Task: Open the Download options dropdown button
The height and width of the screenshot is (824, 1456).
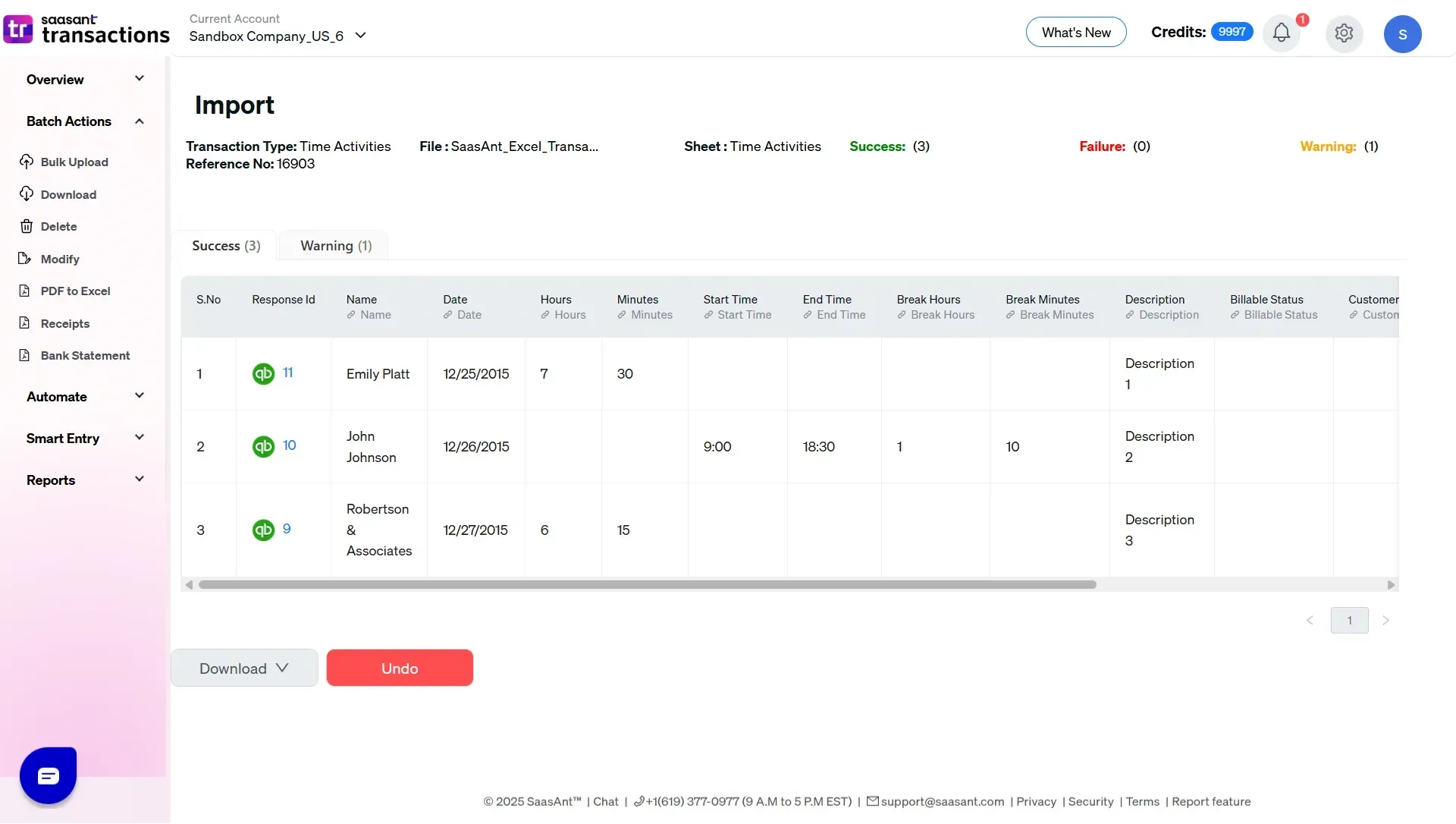Action: coord(244,668)
